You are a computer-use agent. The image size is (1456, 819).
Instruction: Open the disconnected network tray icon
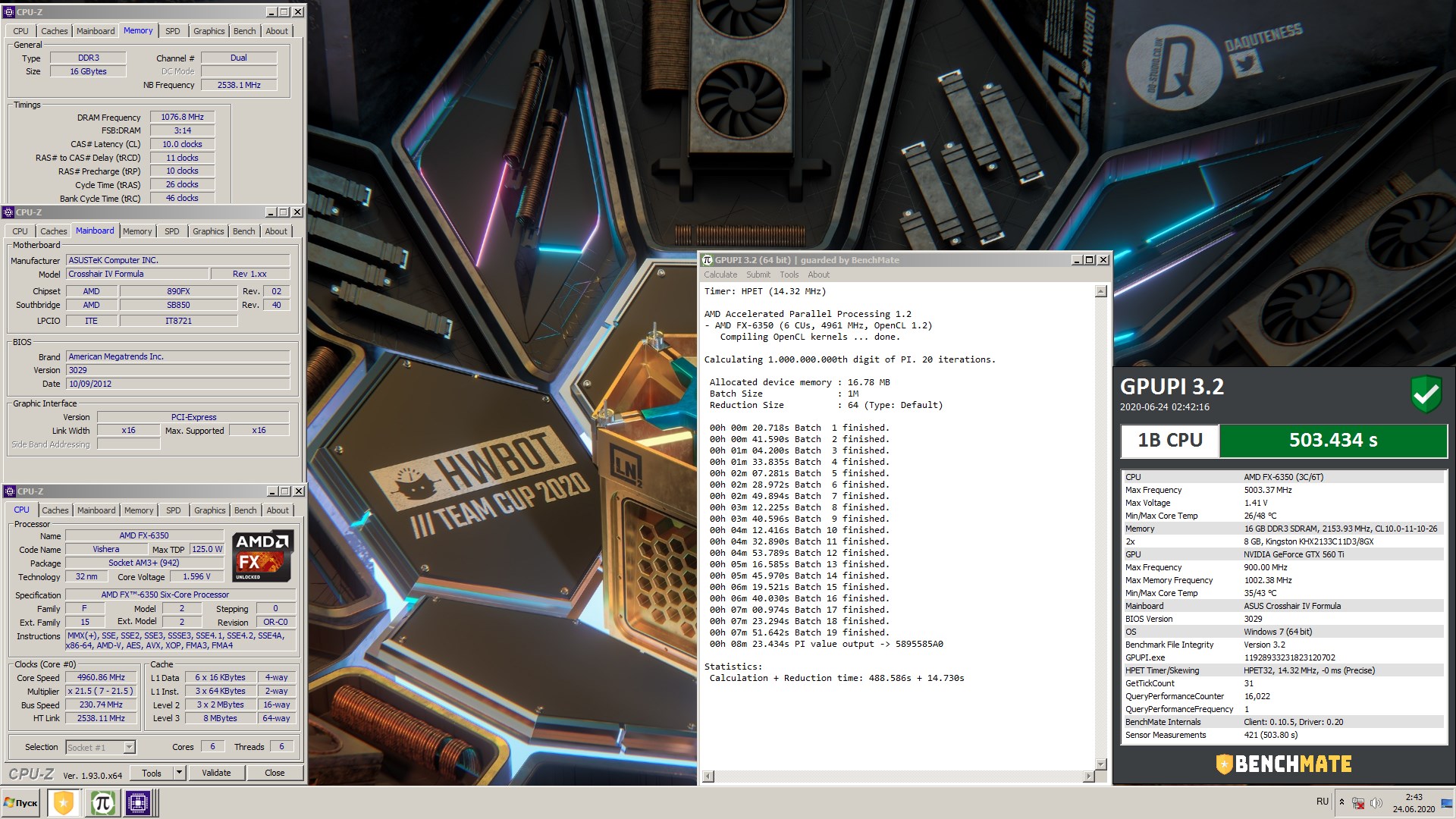[x=1358, y=802]
